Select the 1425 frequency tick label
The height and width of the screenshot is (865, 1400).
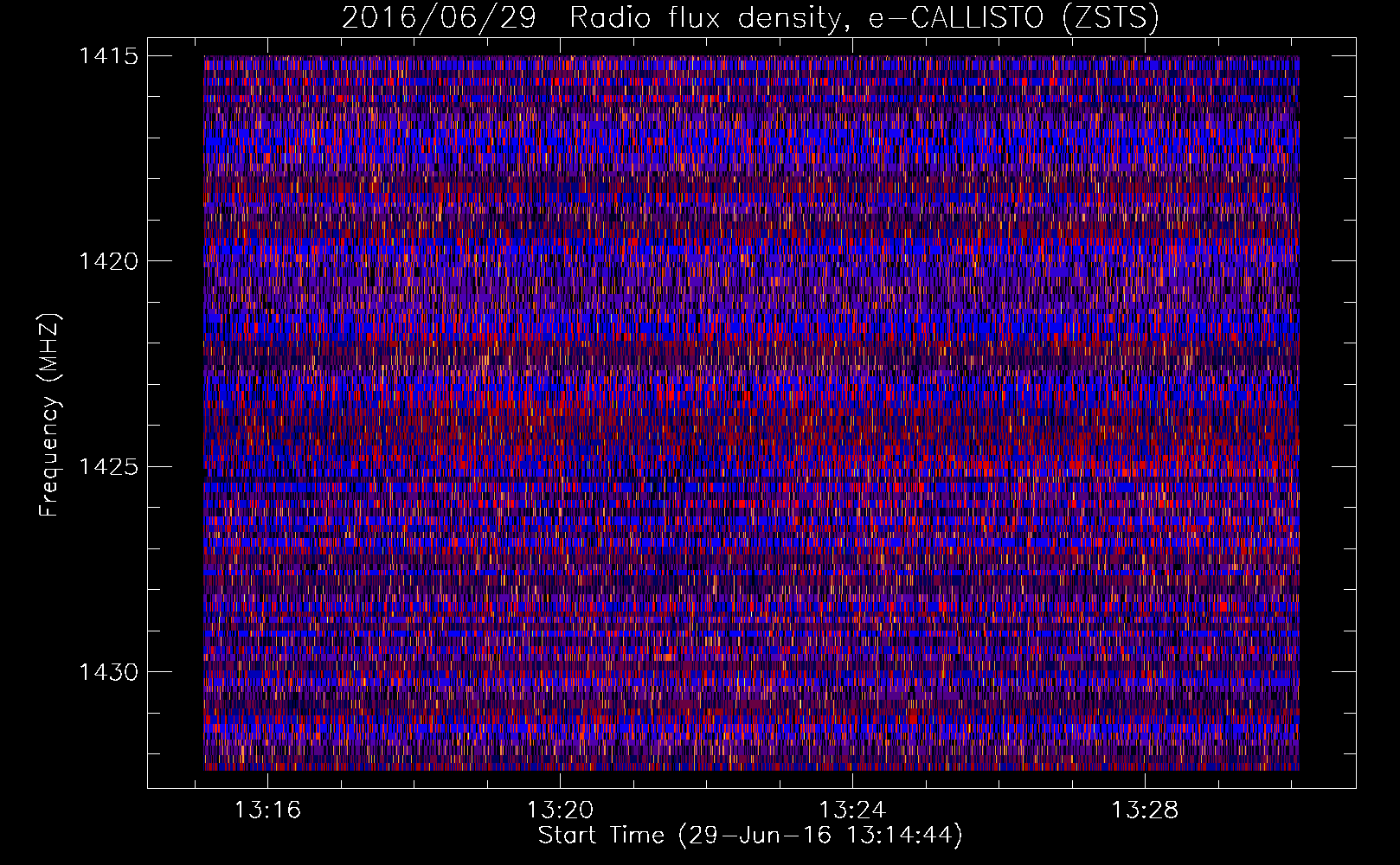coord(109,467)
